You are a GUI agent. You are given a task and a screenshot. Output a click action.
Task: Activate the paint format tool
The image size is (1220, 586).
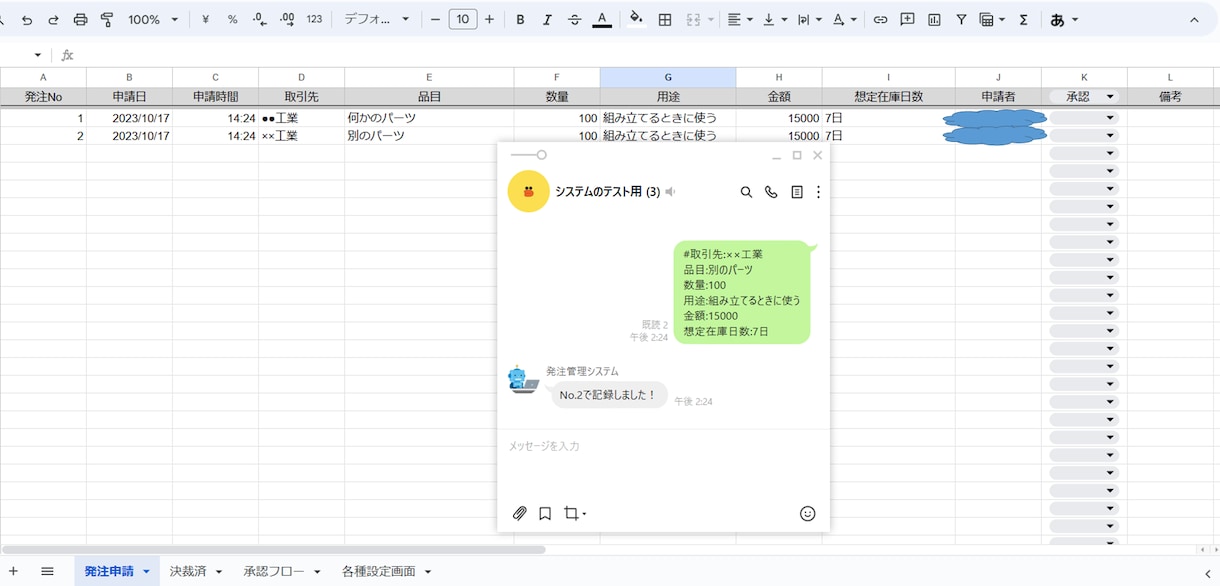(x=107, y=20)
